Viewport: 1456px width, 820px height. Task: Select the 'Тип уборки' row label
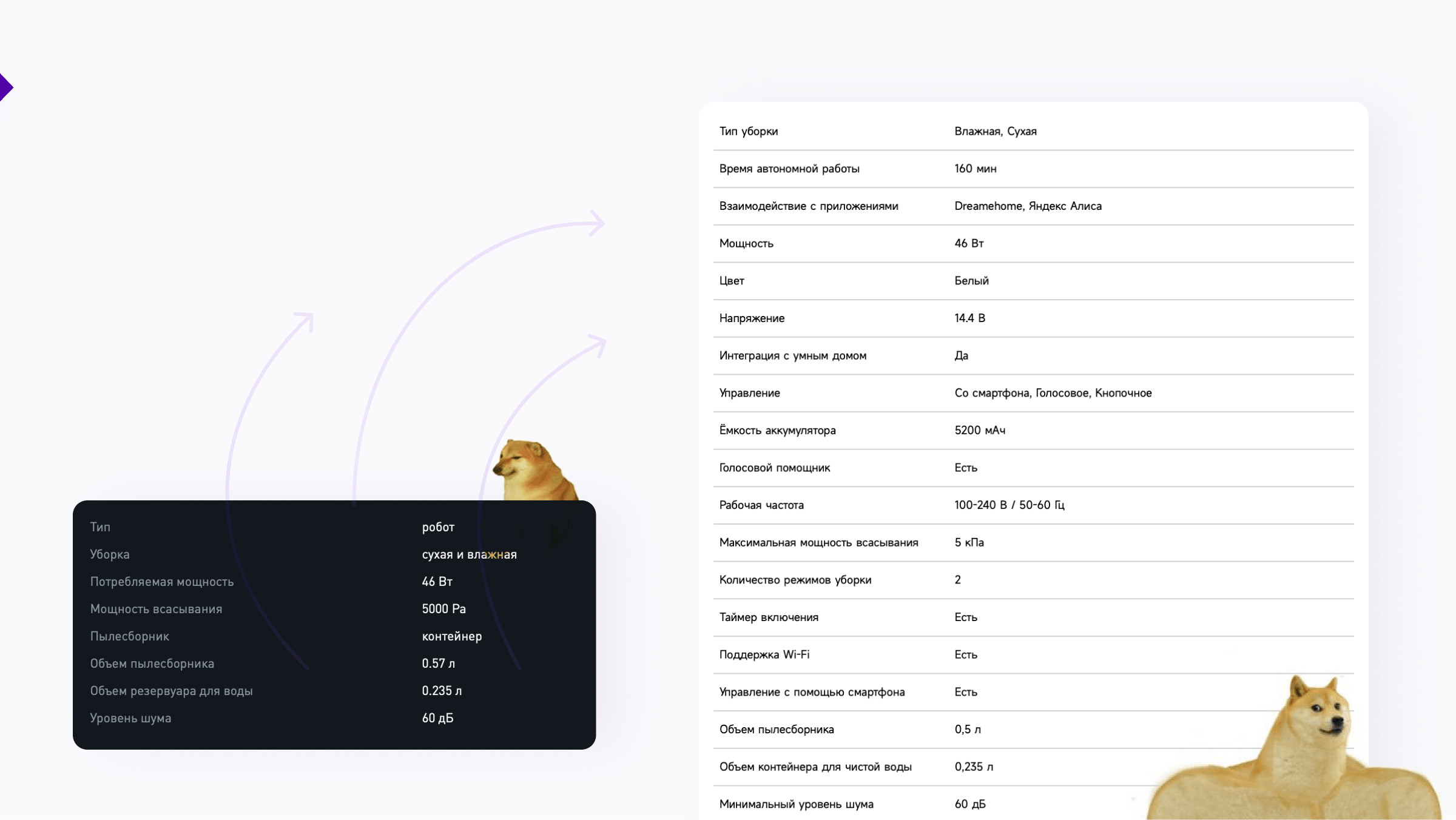point(748,131)
